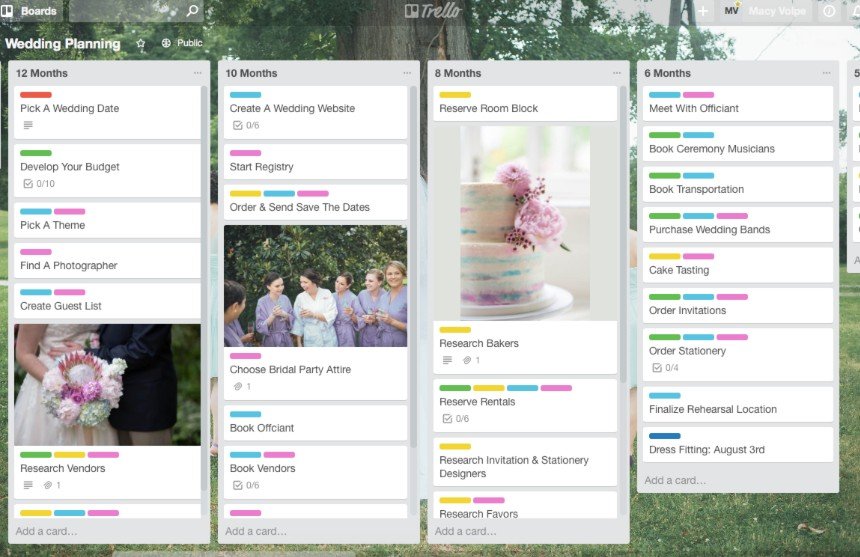Open the Purchase Wedding Bands card
This screenshot has height=557, width=860.
pyautogui.click(x=738, y=224)
